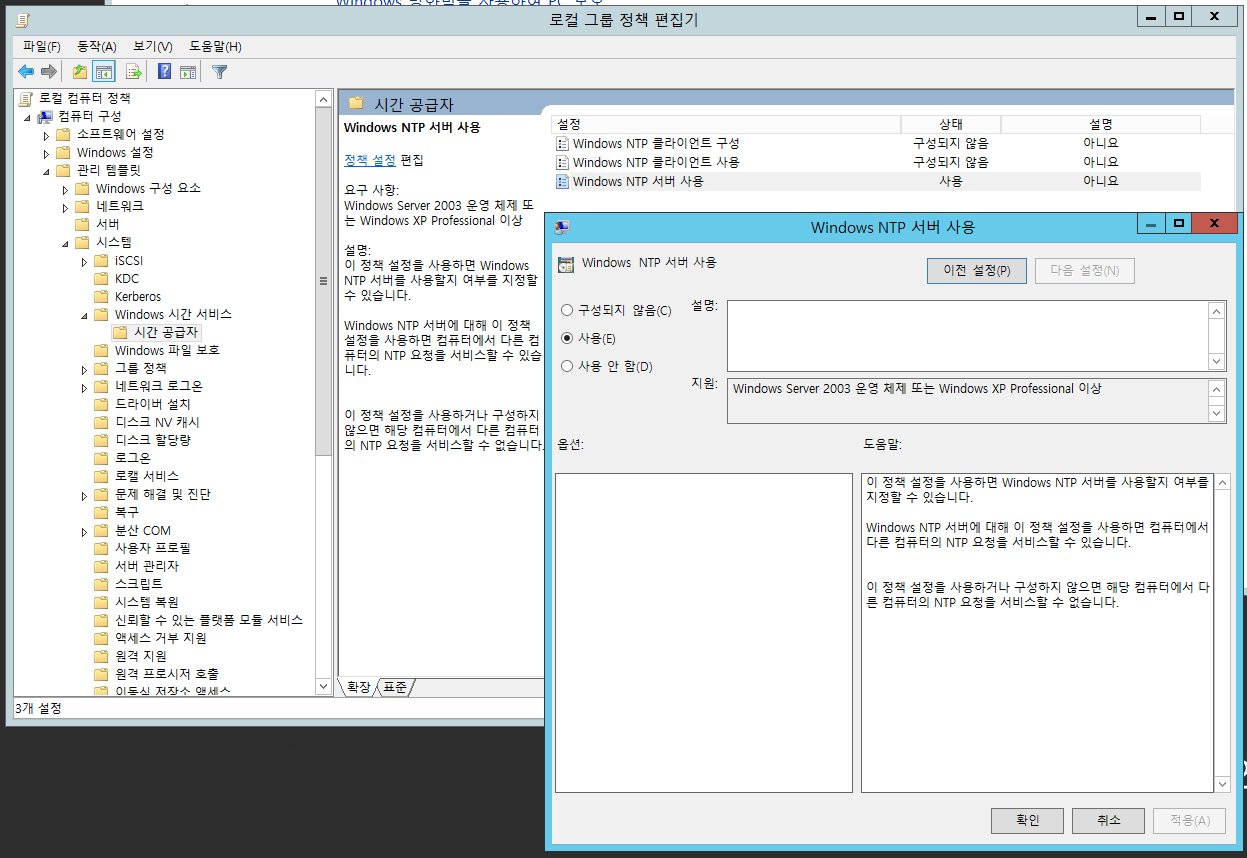Viewport: 1247px width, 858px height.
Task: Click the policy icon beside Windows NTP 클라이언트 구성
Action: (x=562, y=144)
